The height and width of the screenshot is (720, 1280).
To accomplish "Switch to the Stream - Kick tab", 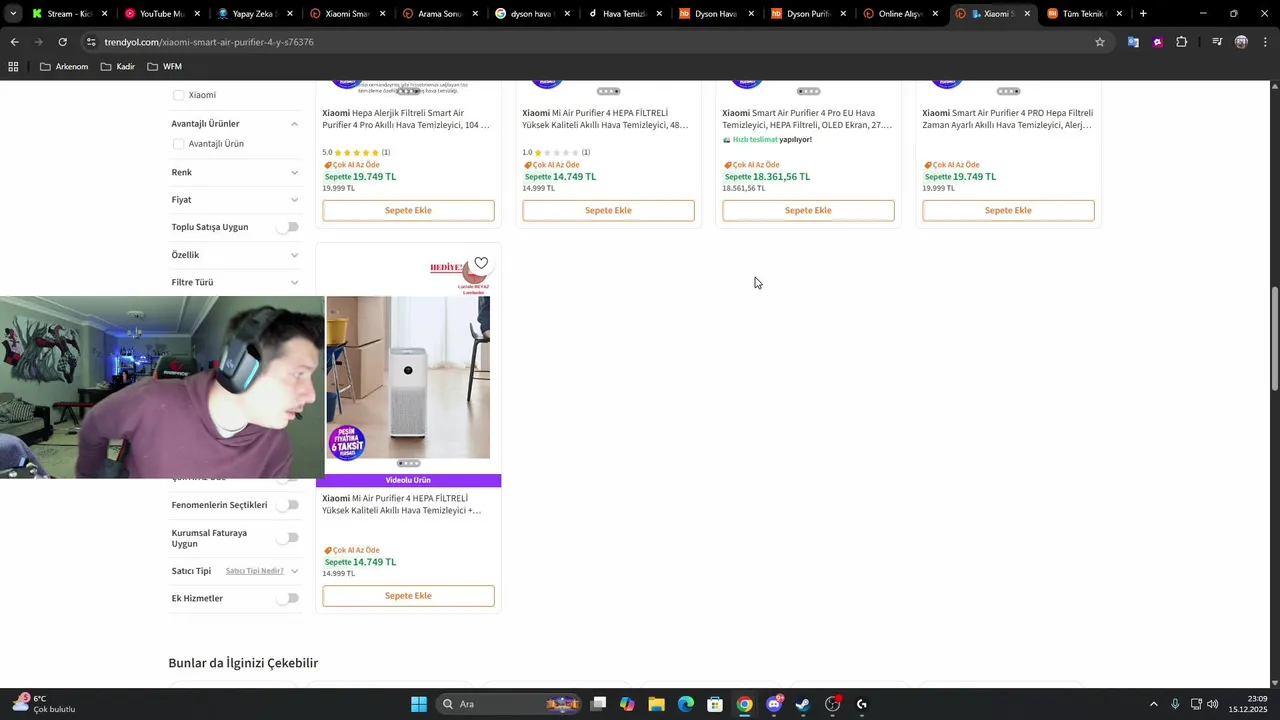I will pyautogui.click(x=68, y=14).
